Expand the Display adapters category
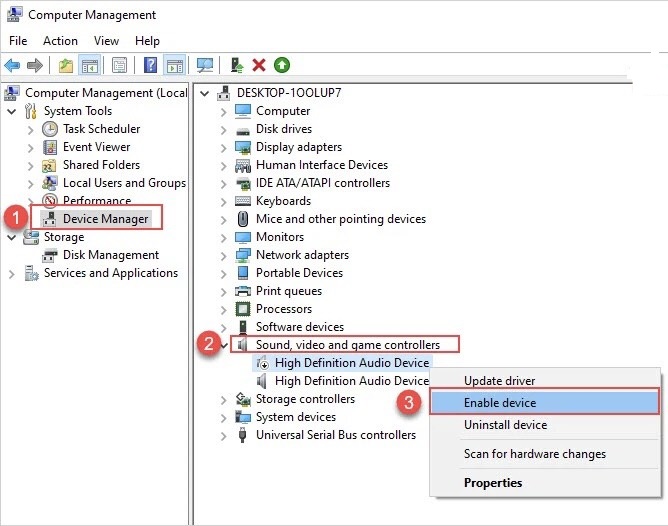Screen dimensions: 668x526 [223, 148]
